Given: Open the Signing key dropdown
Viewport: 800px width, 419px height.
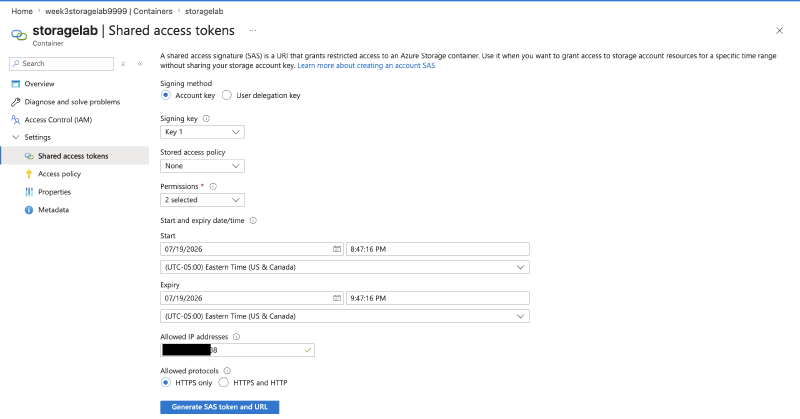Looking at the screenshot, I should (202, 132).
